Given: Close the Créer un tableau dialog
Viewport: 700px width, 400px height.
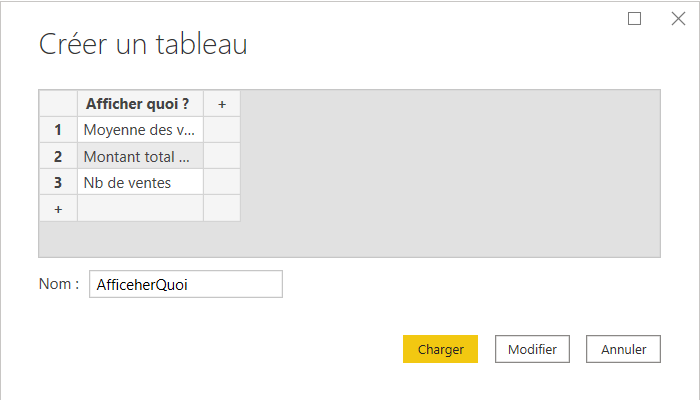Looking at the screenshot, I should tap(678, 19).
